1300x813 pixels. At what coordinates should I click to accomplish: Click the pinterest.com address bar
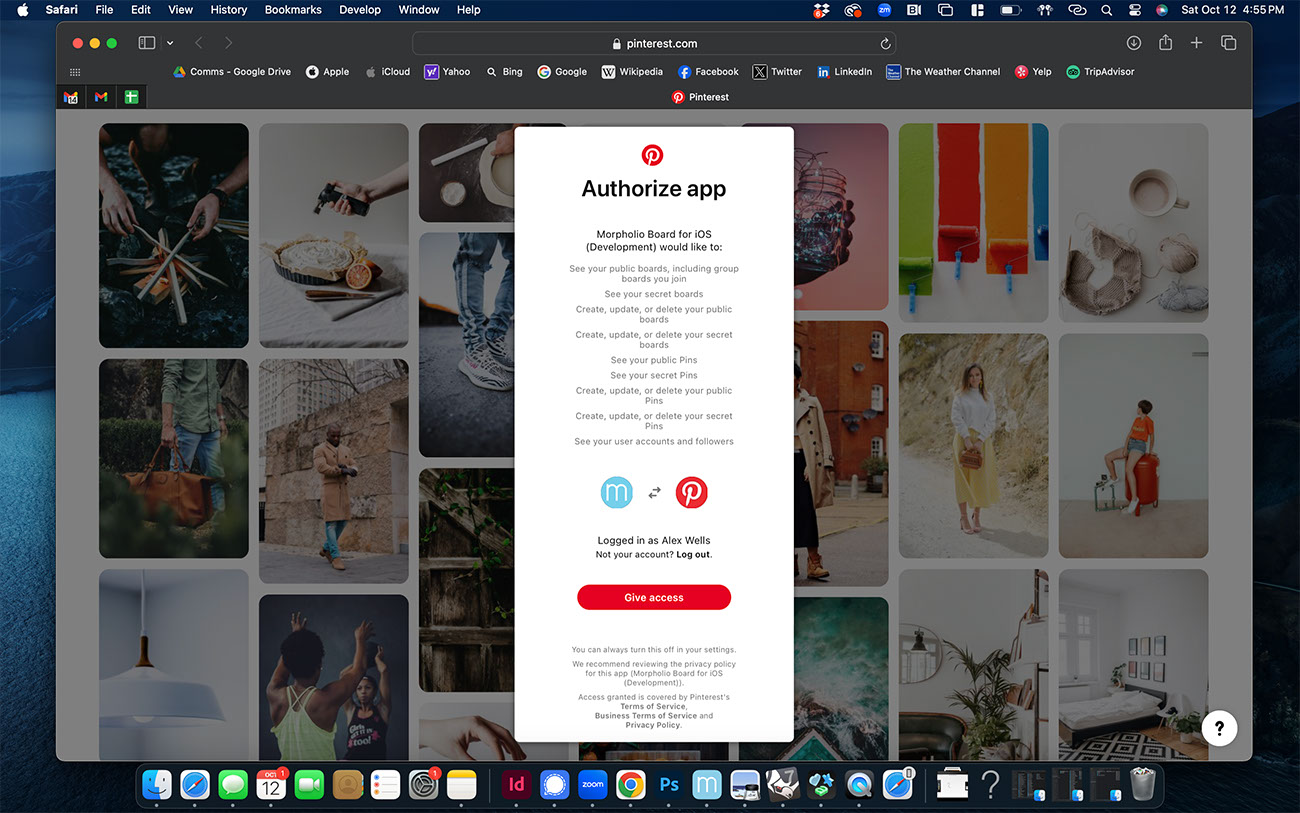tap(654, 44)
